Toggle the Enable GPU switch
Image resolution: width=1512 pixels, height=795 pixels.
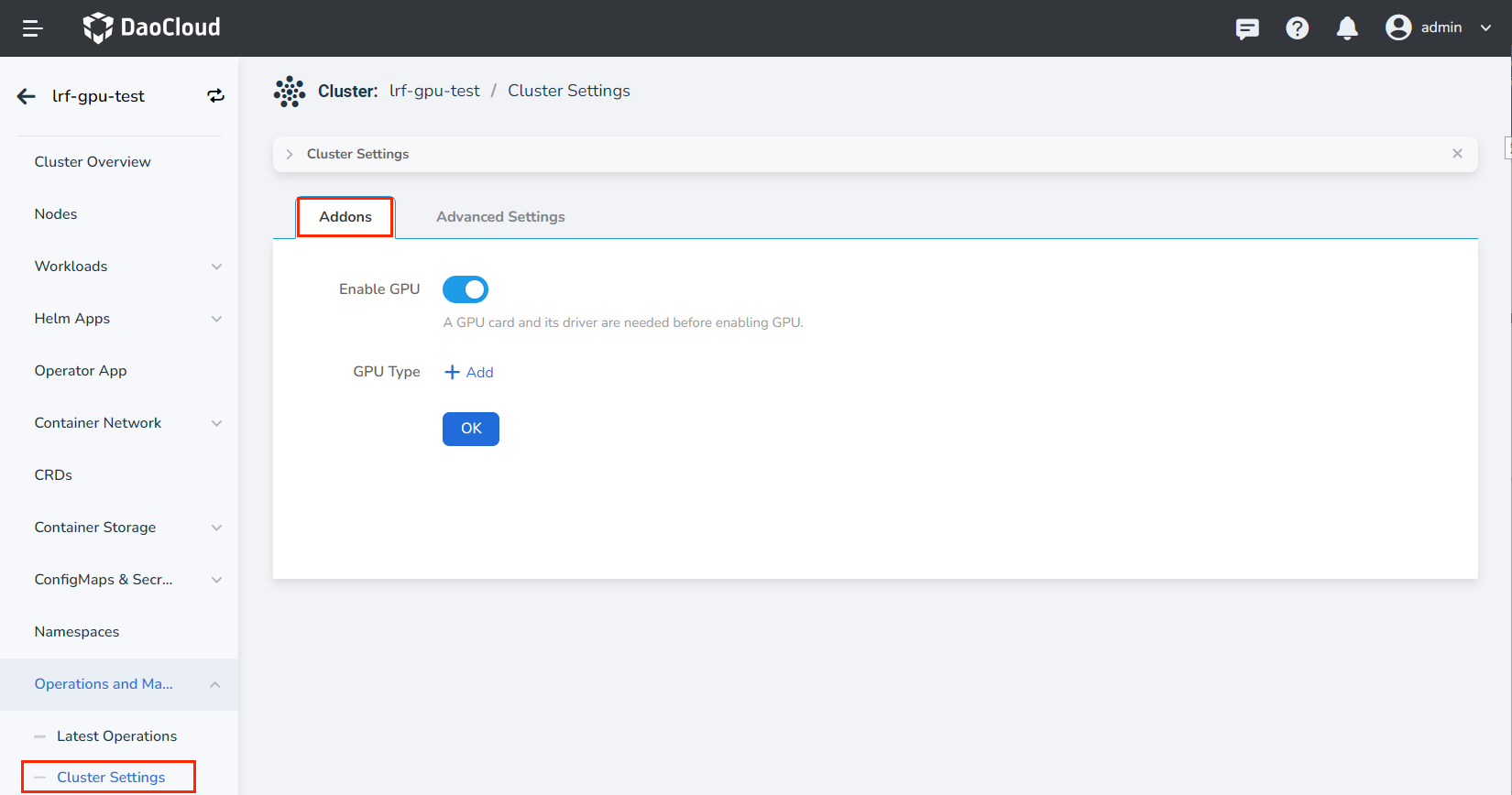click(x=466, y=289)
